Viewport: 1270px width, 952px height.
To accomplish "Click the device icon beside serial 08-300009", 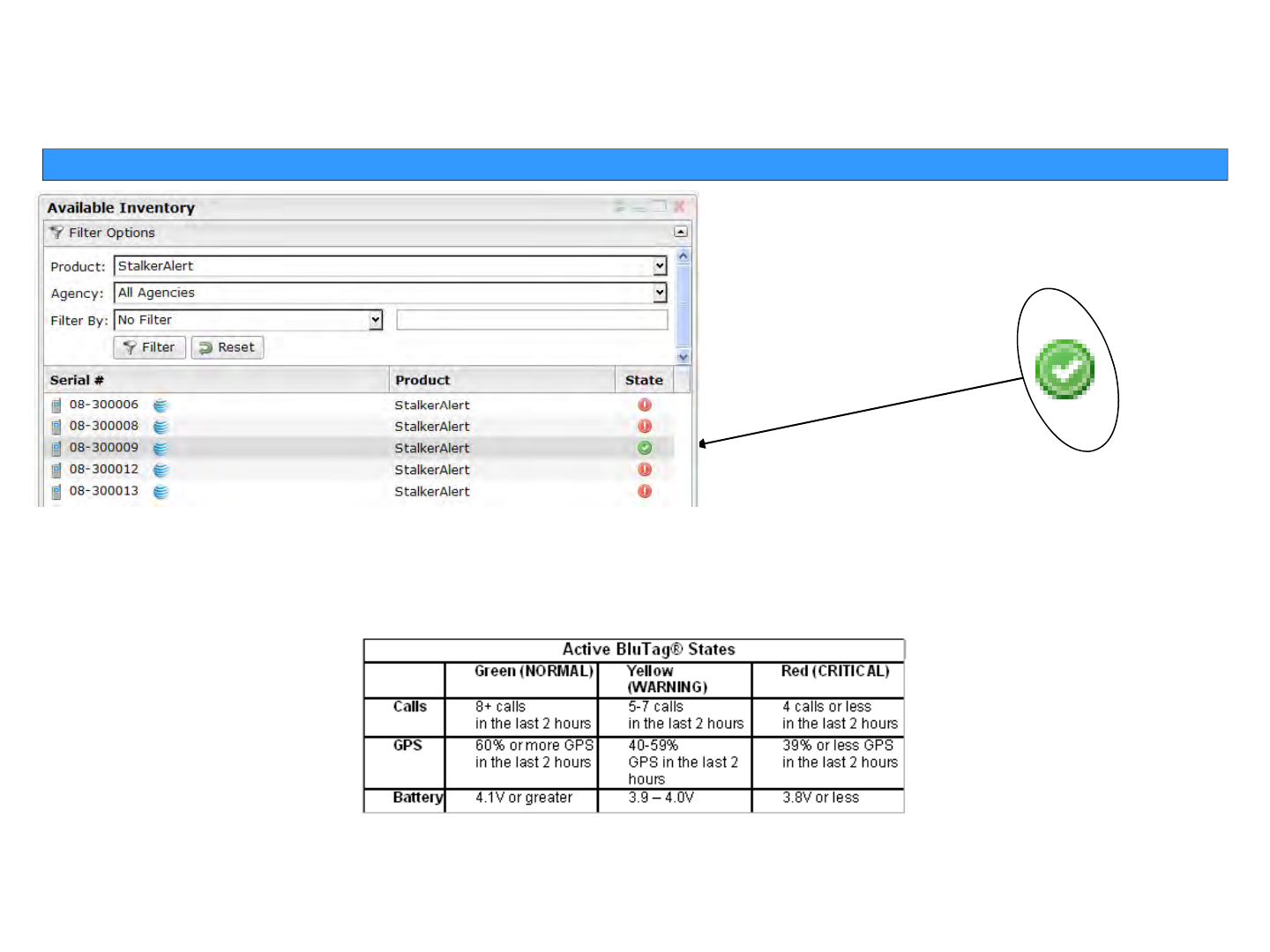I will pos(56,449).
